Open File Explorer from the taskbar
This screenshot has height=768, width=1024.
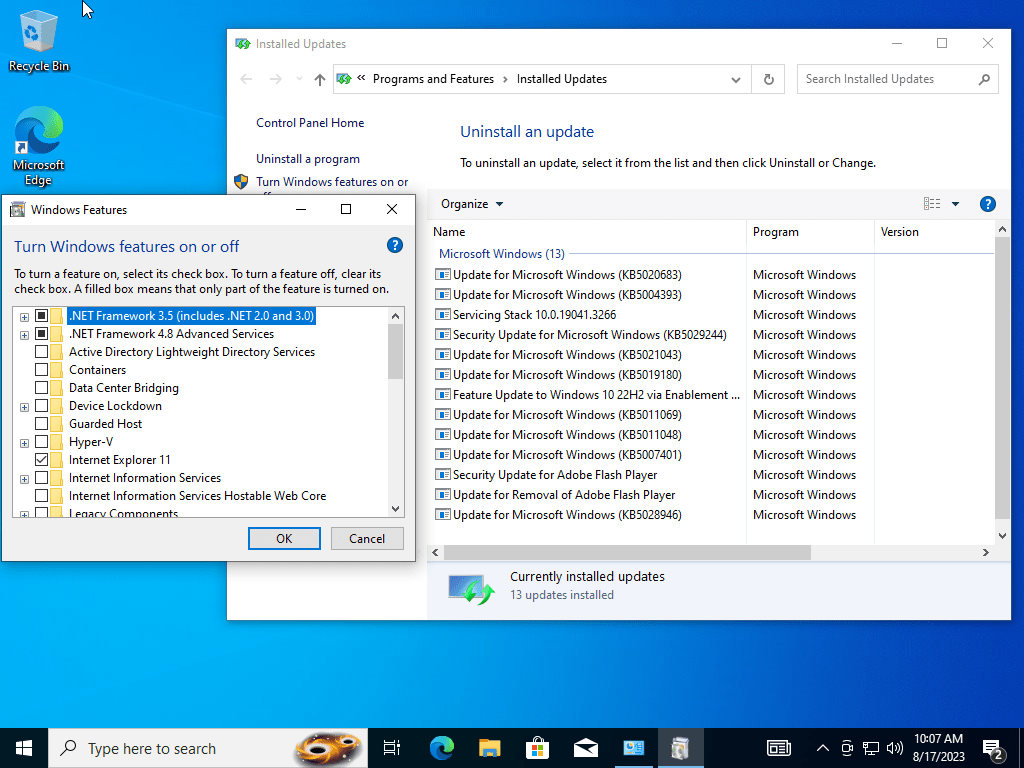coord(489,748)
